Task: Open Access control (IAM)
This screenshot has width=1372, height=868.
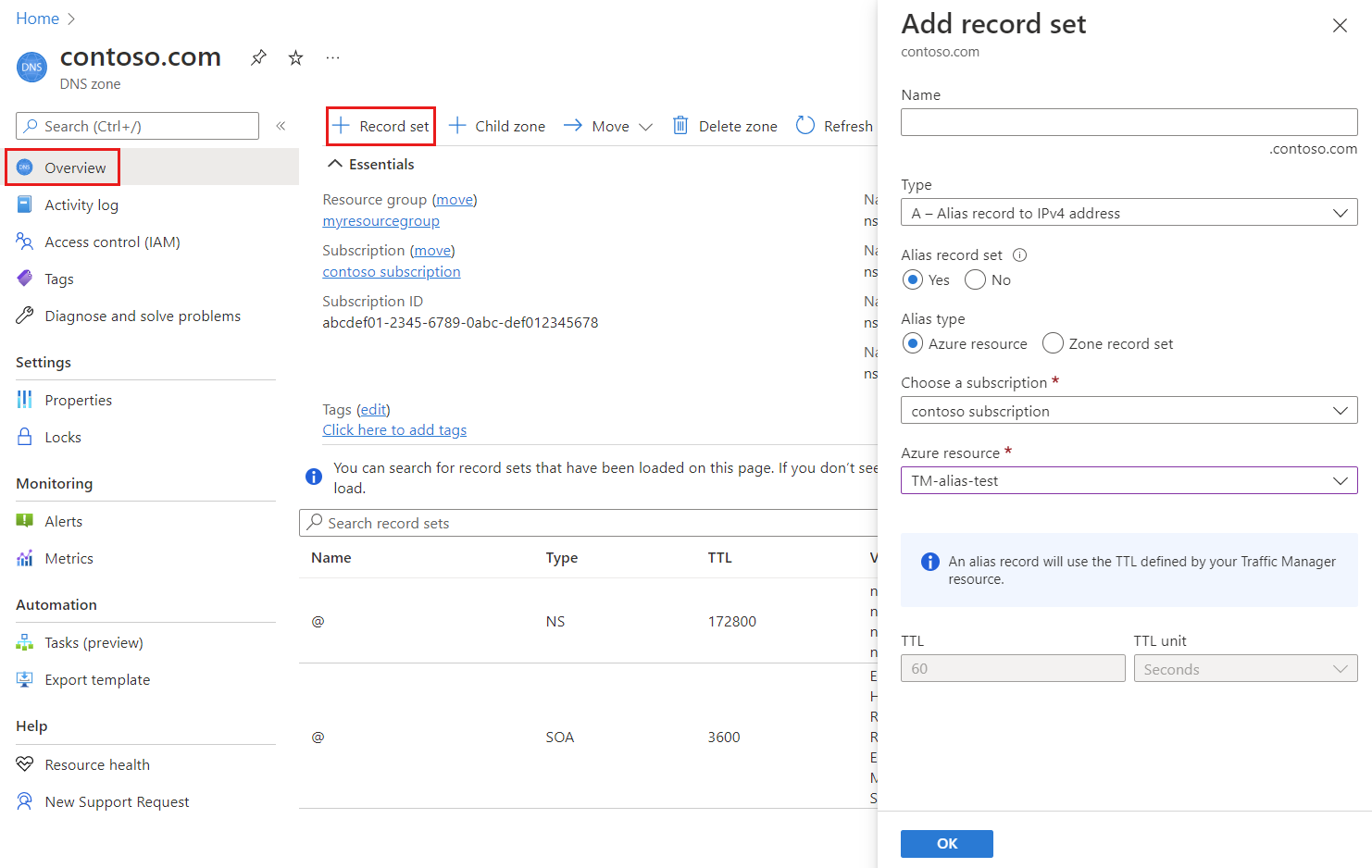Action: coord(112,242)
